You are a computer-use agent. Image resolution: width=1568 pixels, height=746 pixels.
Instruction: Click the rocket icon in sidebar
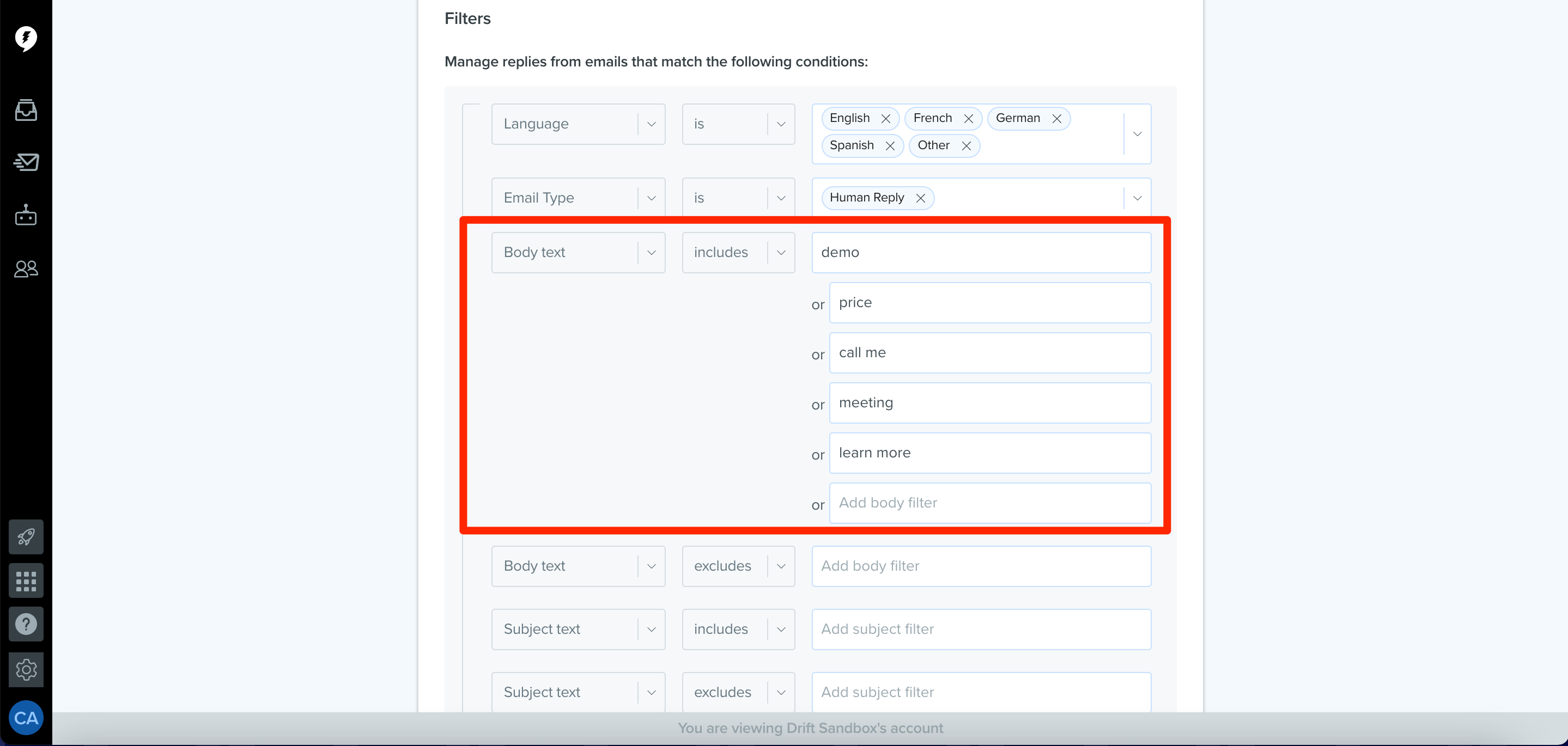pyautogui.click(x=26, y=537)
